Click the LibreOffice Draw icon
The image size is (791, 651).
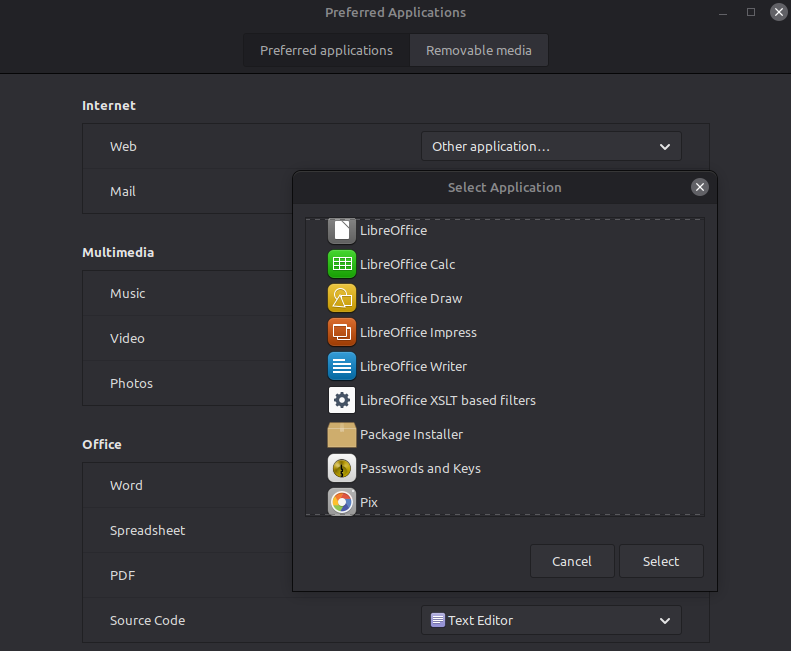342,298
